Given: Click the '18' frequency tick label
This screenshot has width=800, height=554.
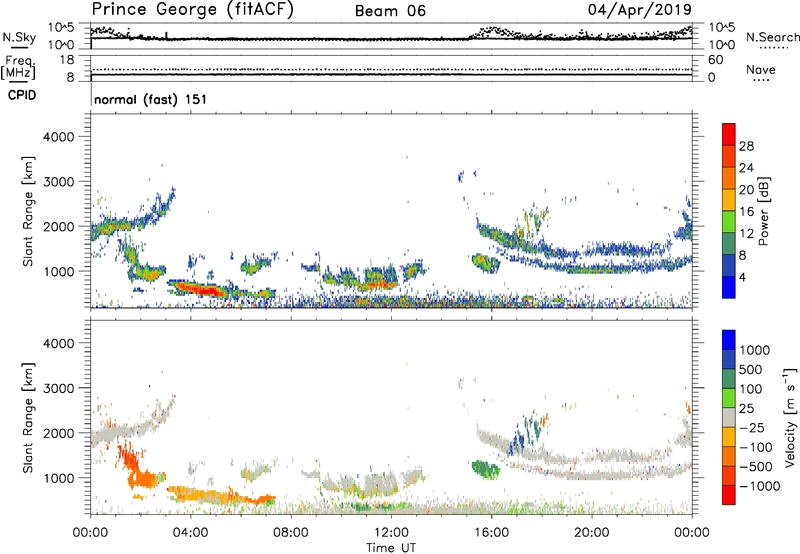Looking at the screenshot, I should coord(66,60).
